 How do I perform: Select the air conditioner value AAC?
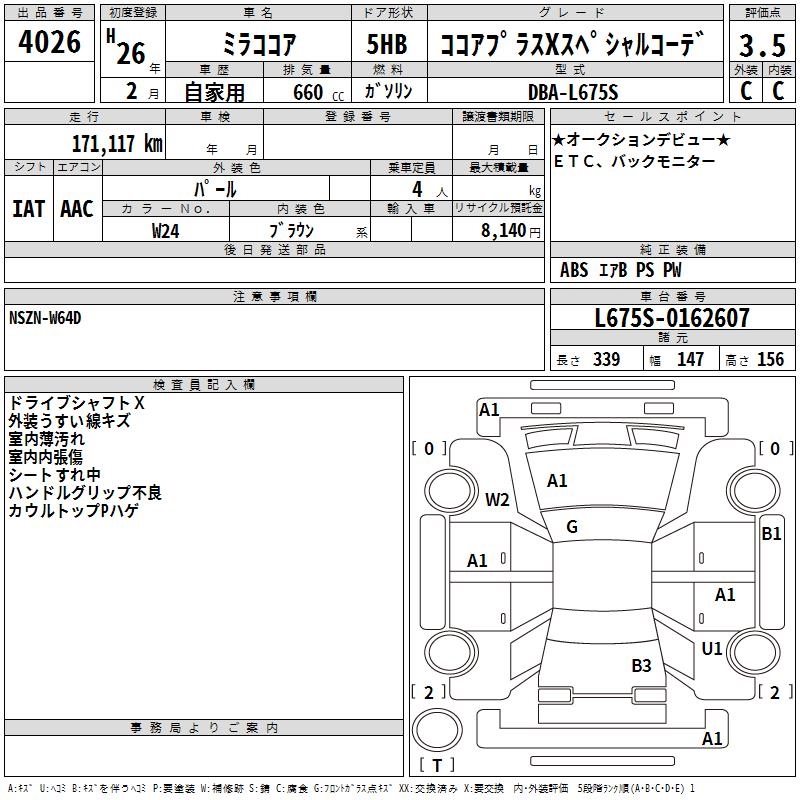click(x=77, y=209)
